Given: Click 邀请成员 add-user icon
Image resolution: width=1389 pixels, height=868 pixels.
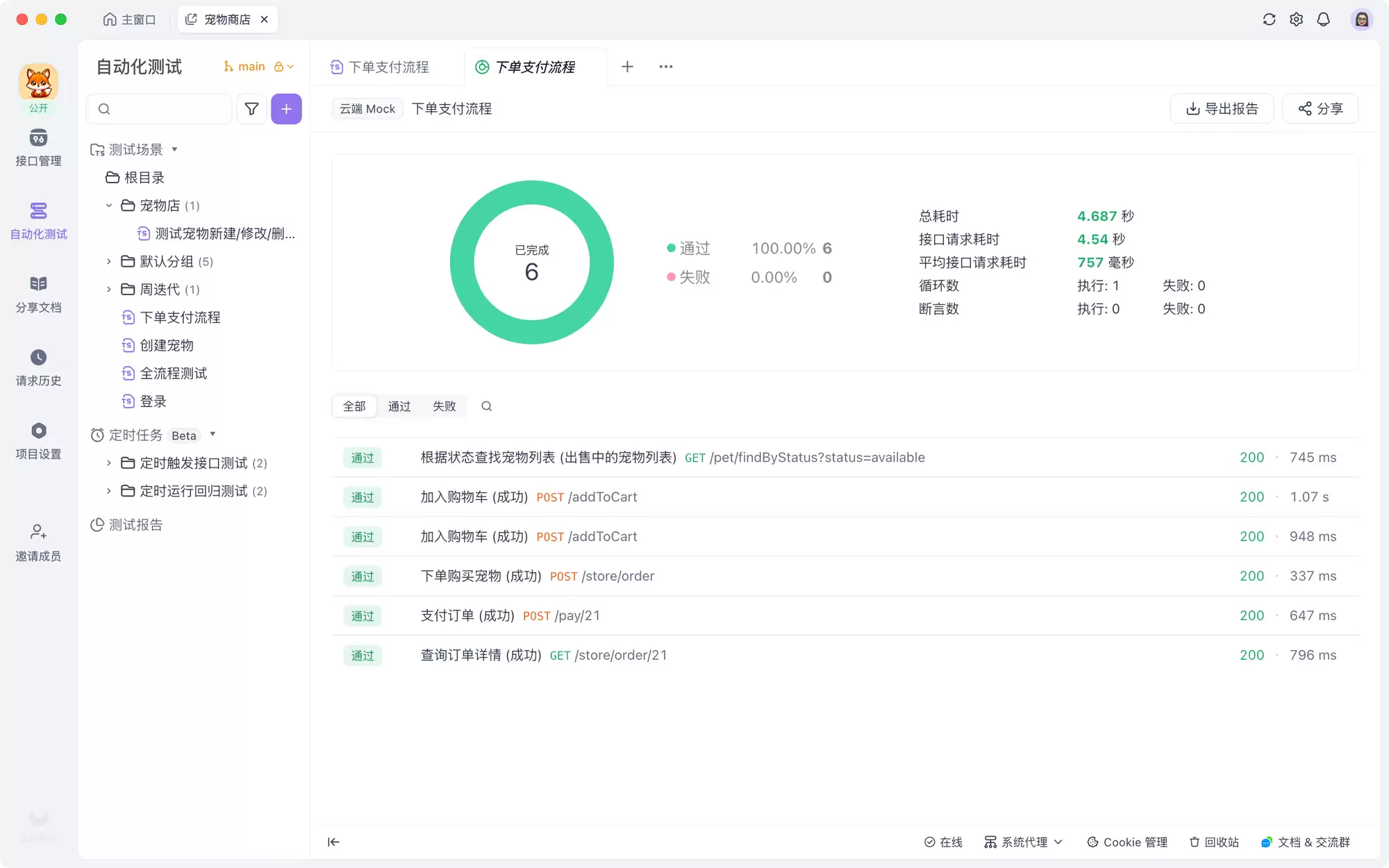Looking at the screenshot, I should pyautogui.click(x=38, y=532).
